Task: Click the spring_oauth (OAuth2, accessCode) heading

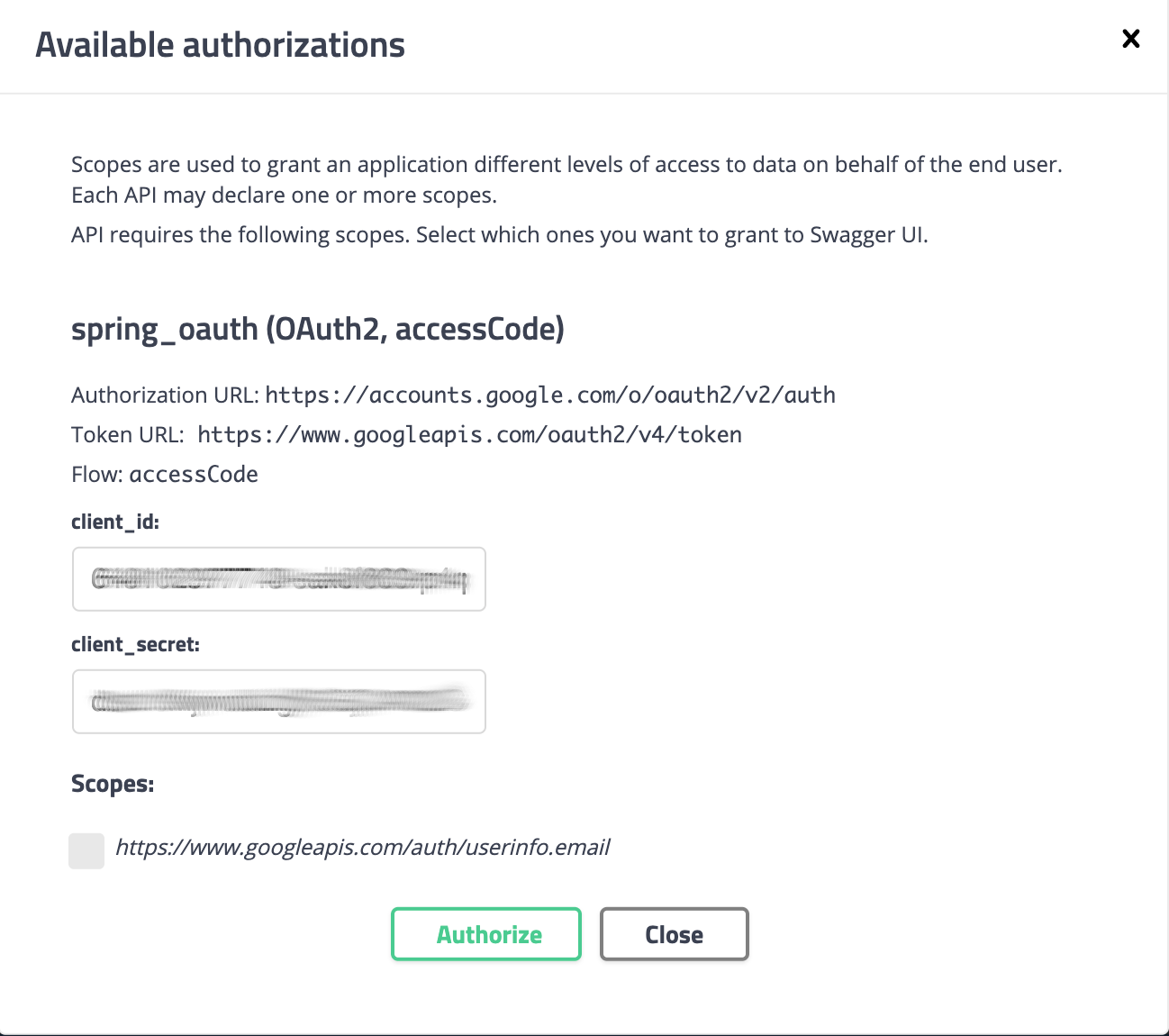Action: [x=318, y=330]
